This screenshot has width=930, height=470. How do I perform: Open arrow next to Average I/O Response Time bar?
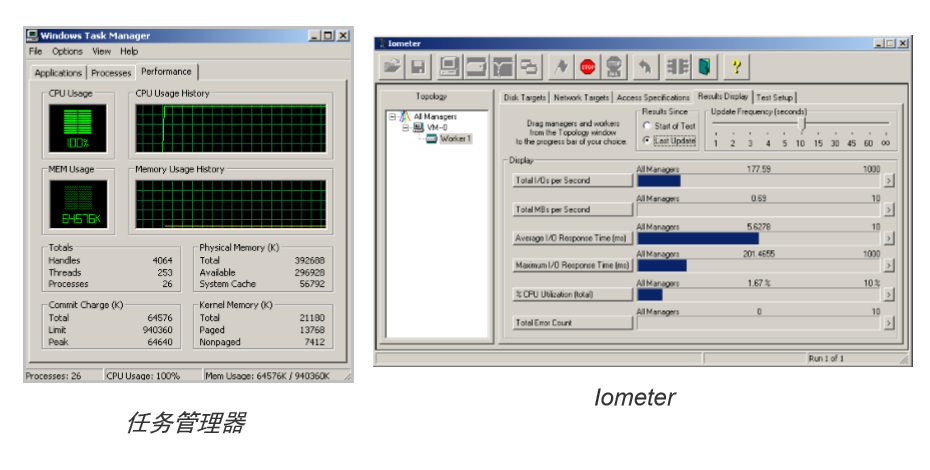[888, 238]
